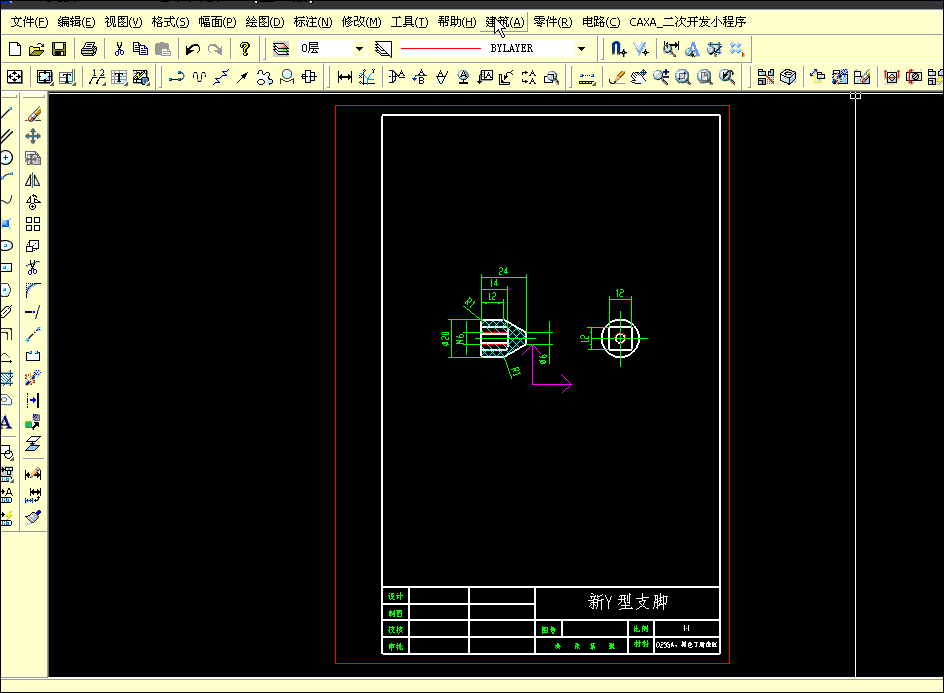Open a file using the folder icon
The width and height of the screenshot is (944, 693).
[37, 49]
